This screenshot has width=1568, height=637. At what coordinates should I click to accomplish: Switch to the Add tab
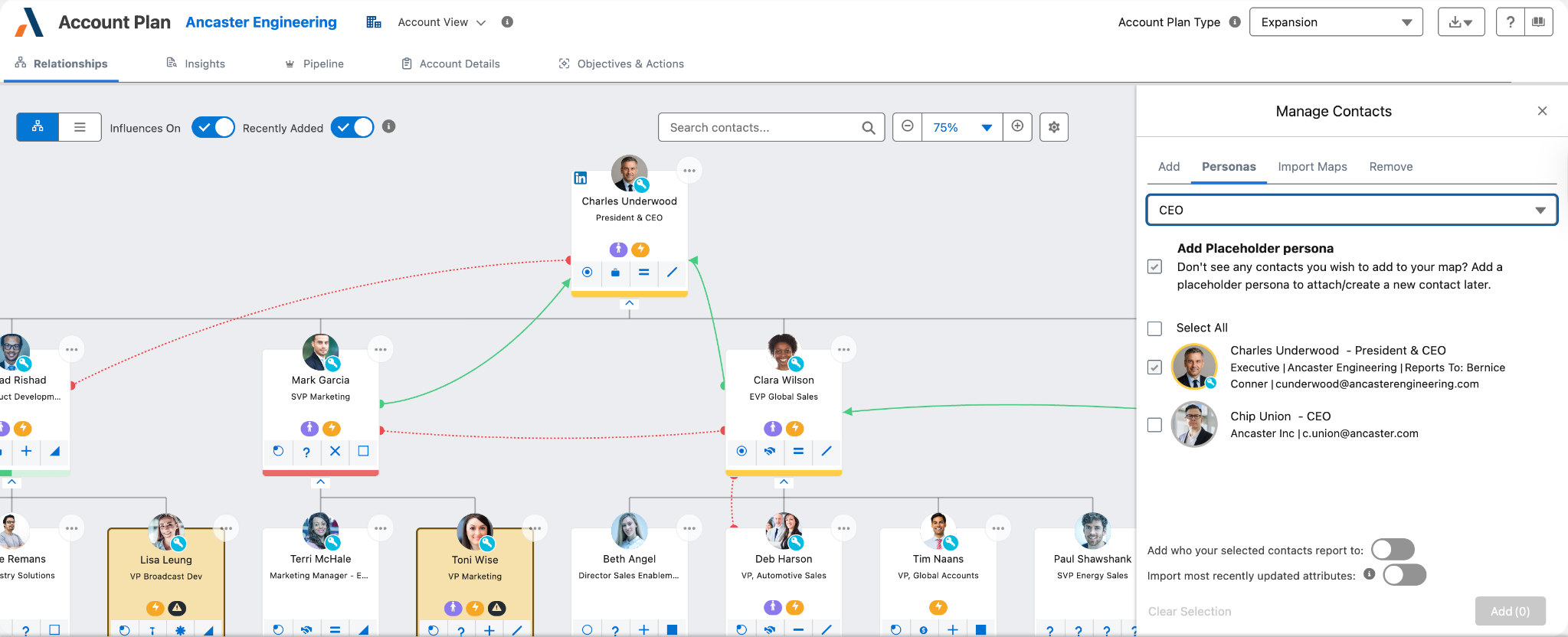(x=1169, y=167)
